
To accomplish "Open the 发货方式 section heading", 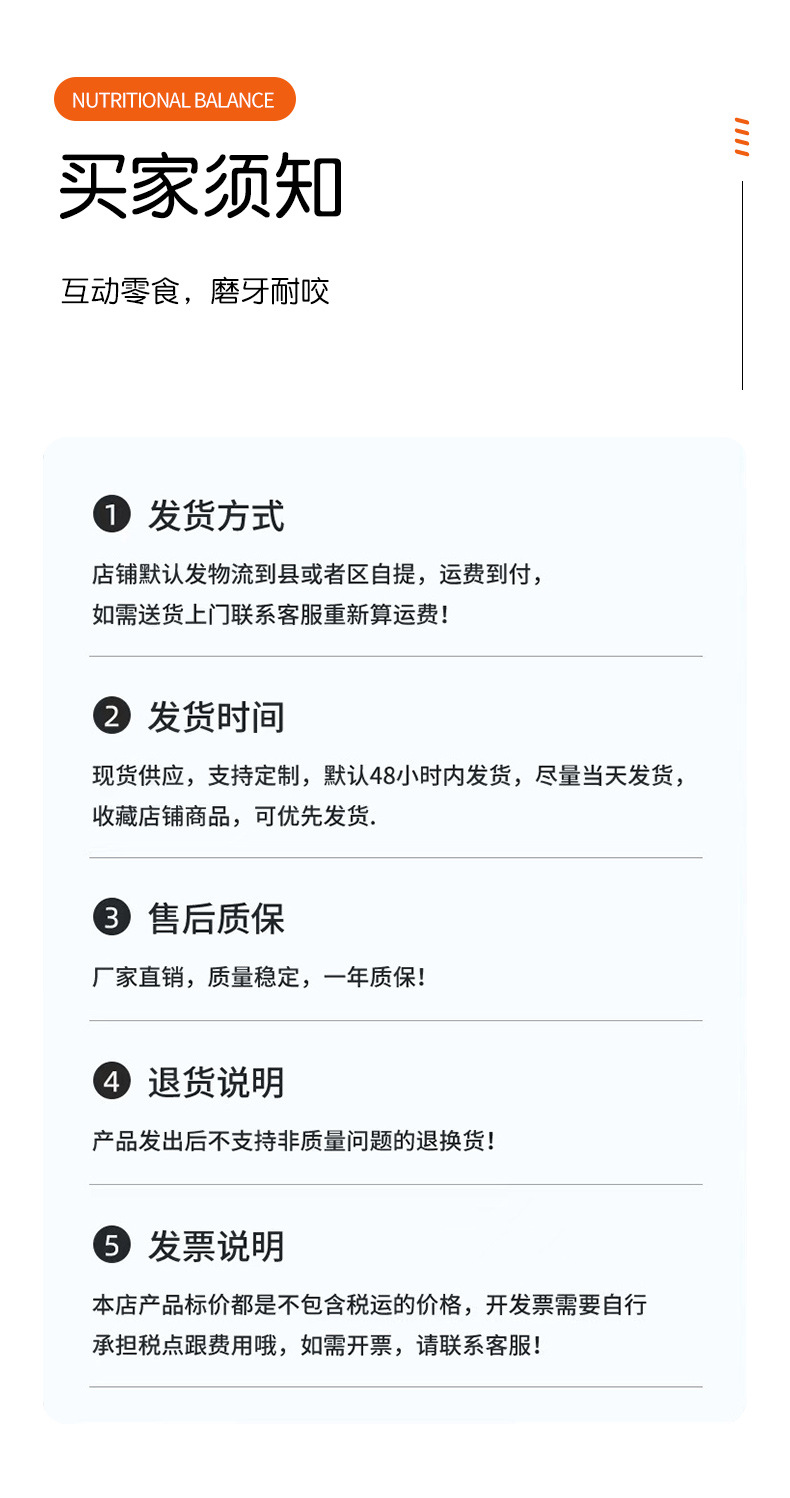I will 216,516.
